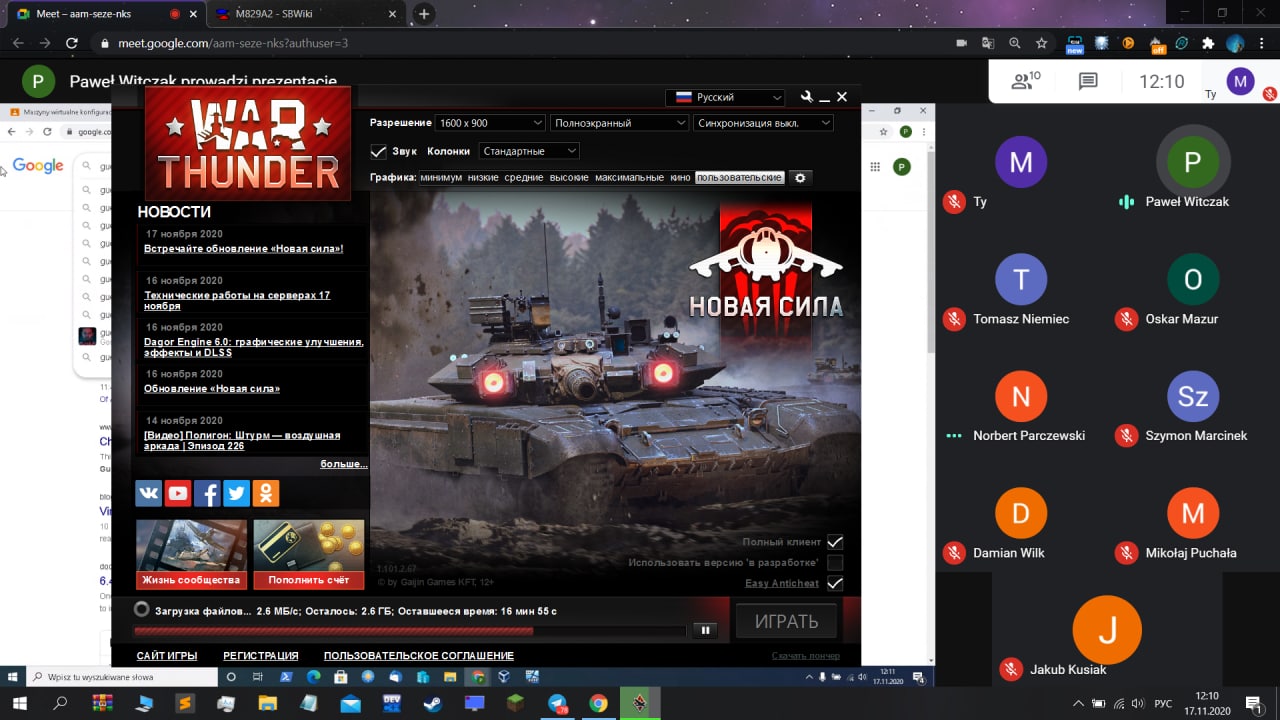Select минимум graphics preset
This screenshot has width=1280, height=720.
(441, 178)
